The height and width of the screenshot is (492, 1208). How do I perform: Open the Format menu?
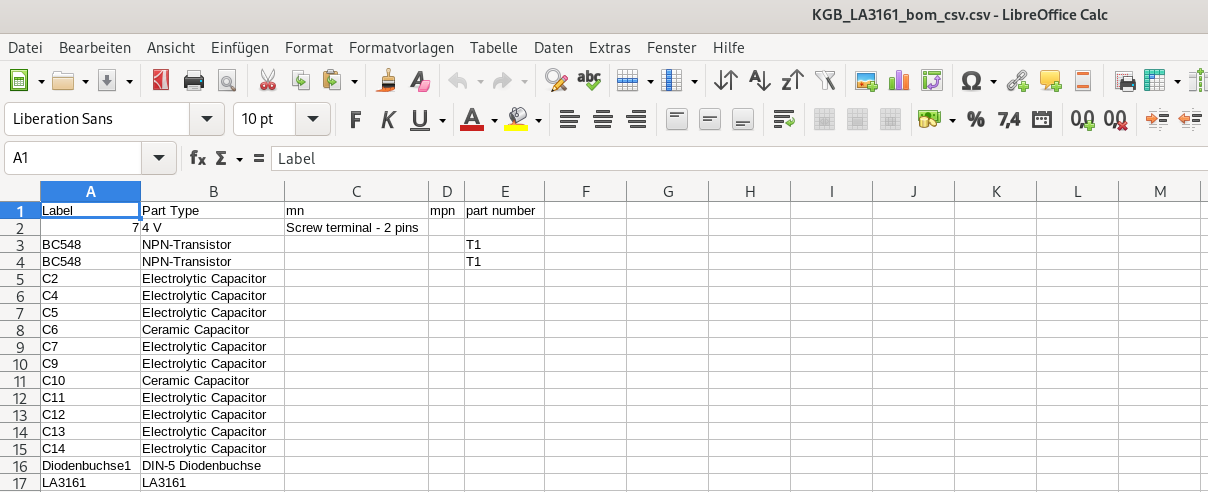coord(308,47)
